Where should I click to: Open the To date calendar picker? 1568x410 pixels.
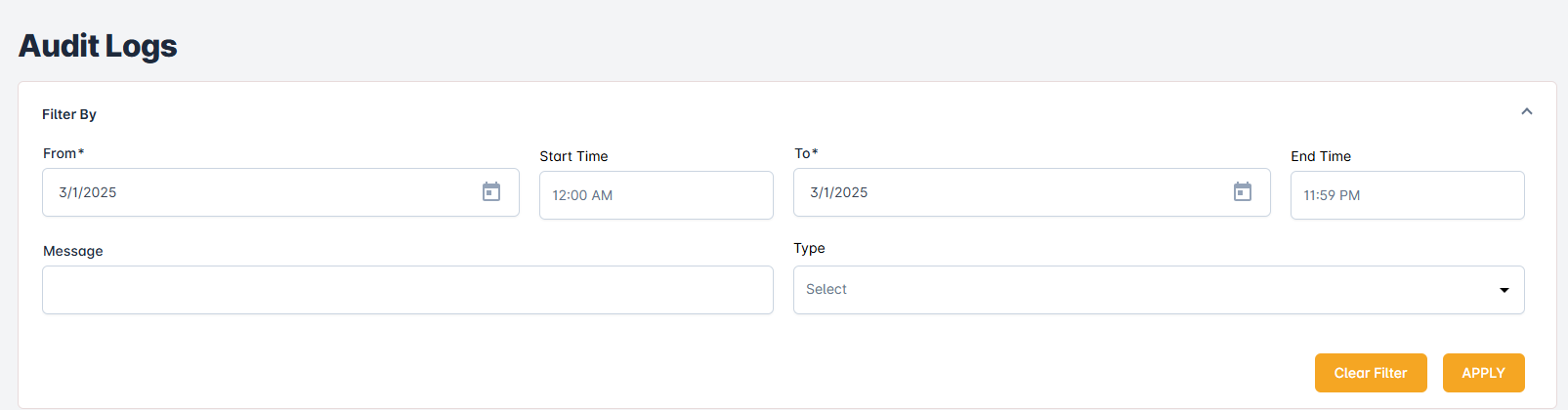(x=1243, y=192)
